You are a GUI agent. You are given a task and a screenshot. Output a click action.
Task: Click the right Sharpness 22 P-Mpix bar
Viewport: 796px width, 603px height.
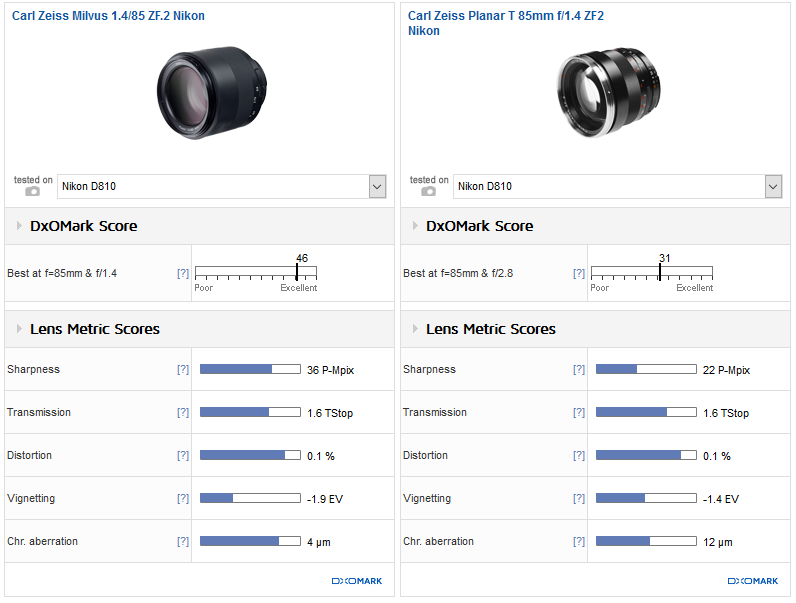pyautogui.click(x=646, y=370)
